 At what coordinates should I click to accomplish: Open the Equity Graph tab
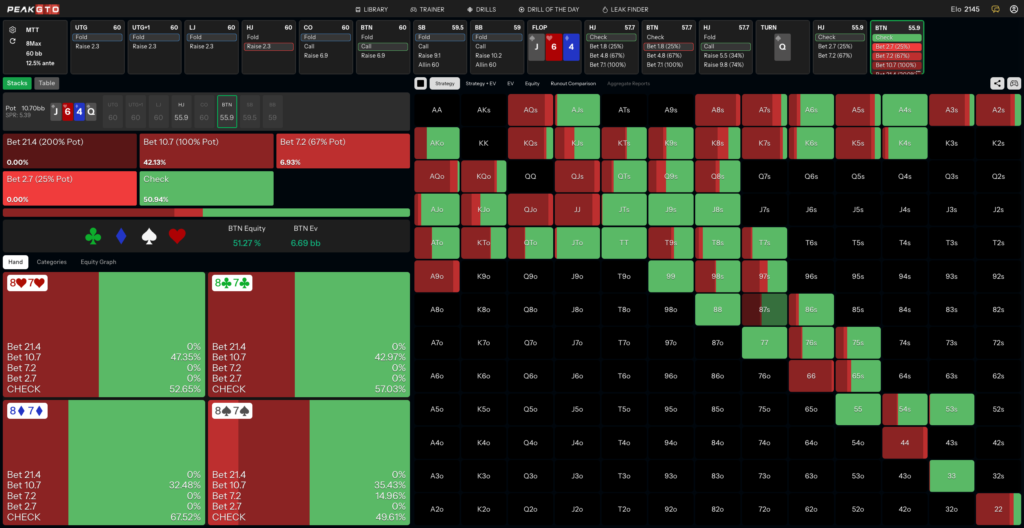(x=98, y=262)
